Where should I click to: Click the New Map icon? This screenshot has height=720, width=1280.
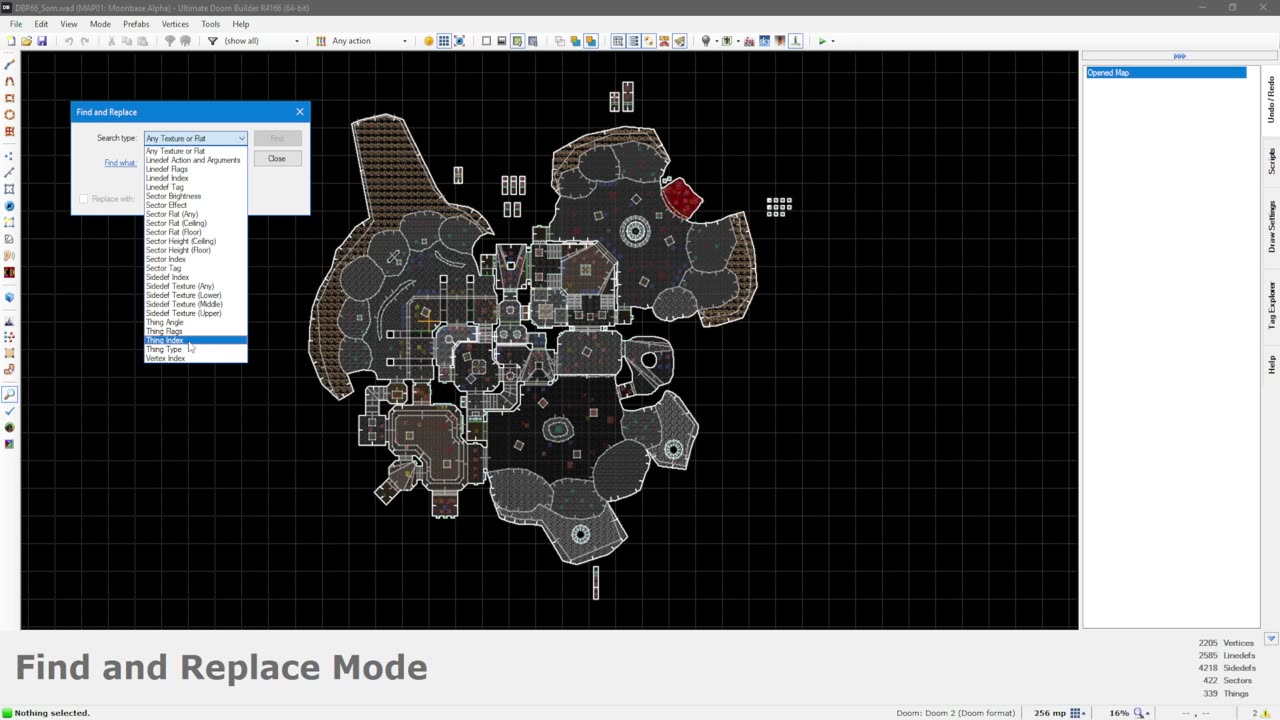coord(10,41)
